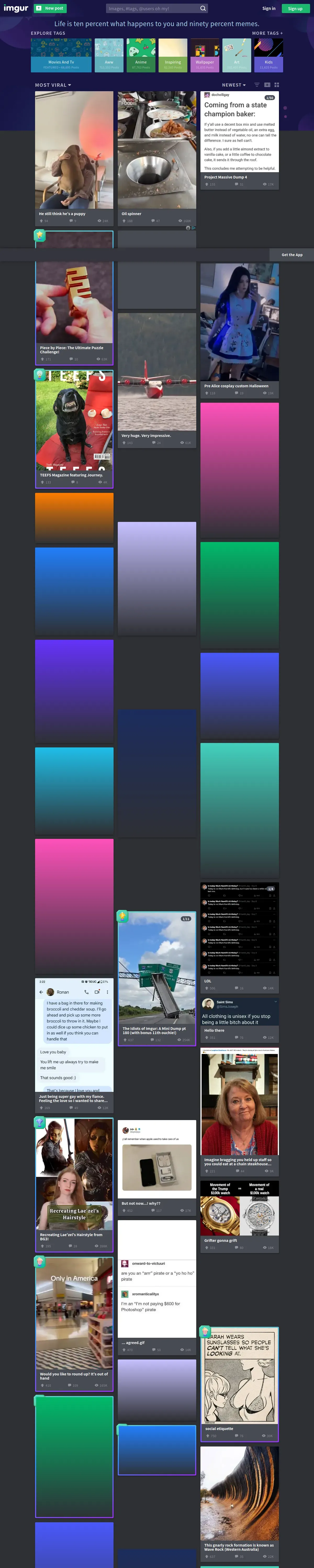Upvote 'Piece by Piece: The Ultimate Puzzle Challenge'
Screen dimensions: 314x1568
coord(43,359)
